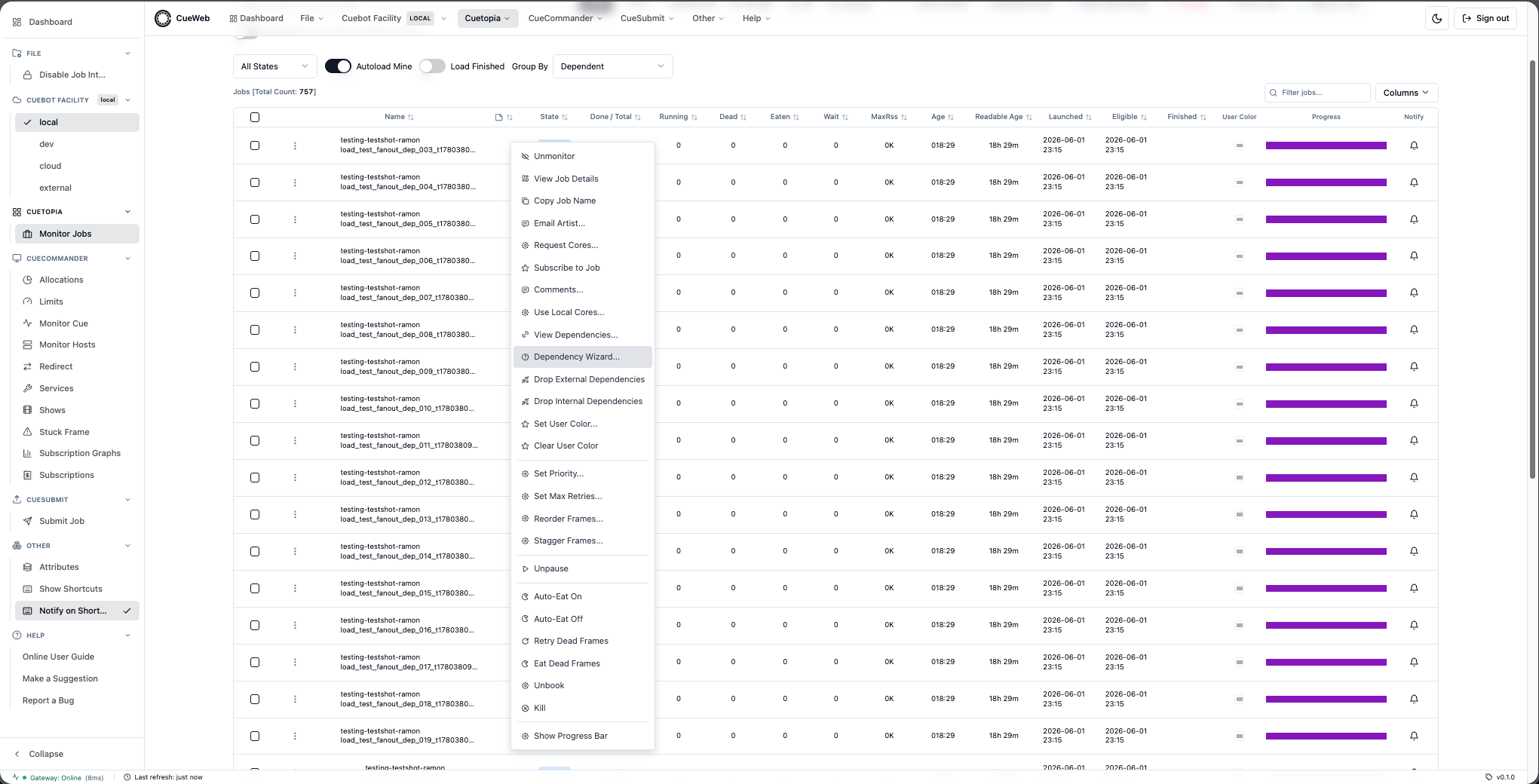Click the CueWeb logo icon
The width and height of the screenshot is (1539, 784).
tap(163, 18)
